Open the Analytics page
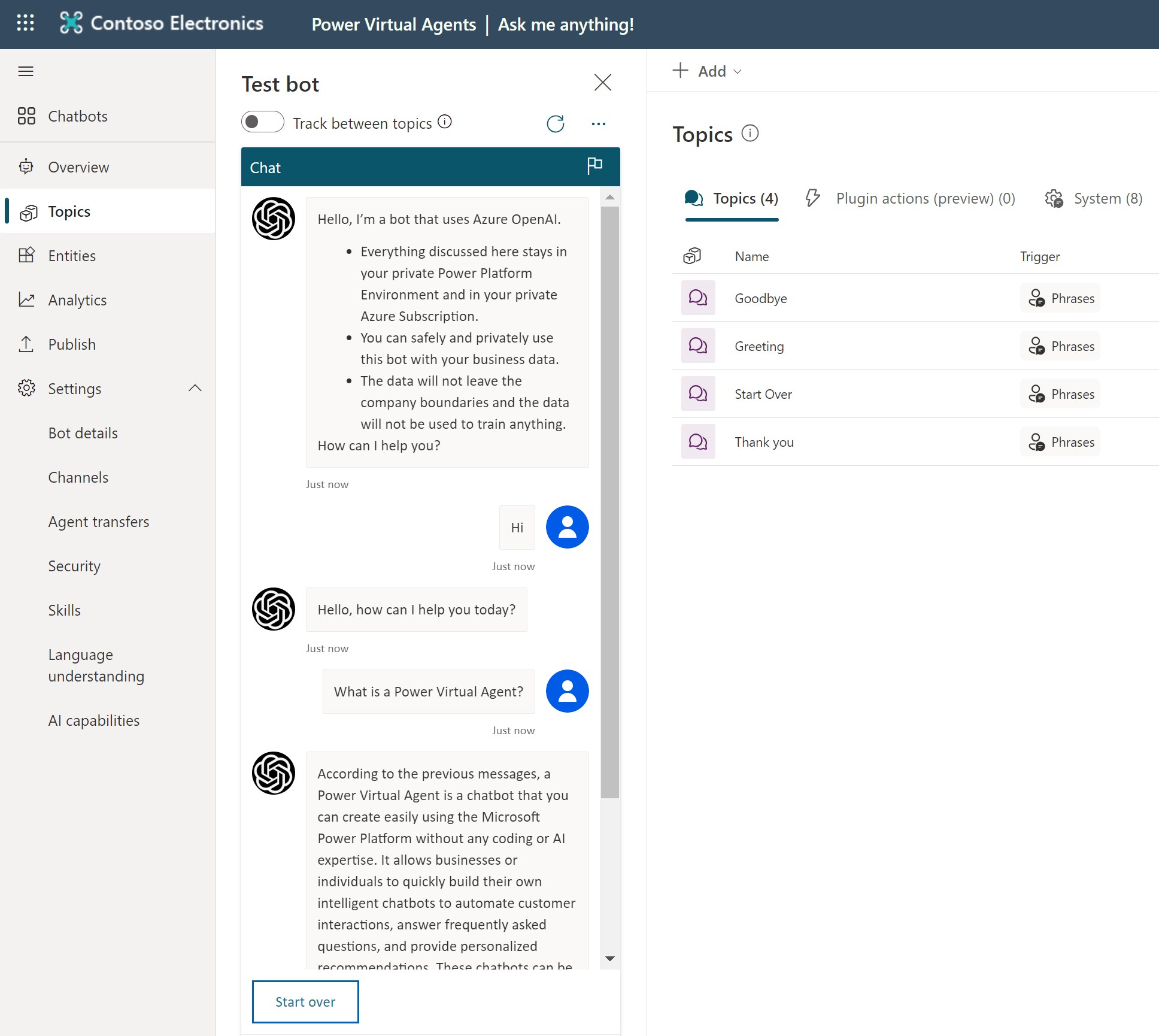Image resolution: width=1159 pixels, height=1036 pixels. (x=77, y=300)
